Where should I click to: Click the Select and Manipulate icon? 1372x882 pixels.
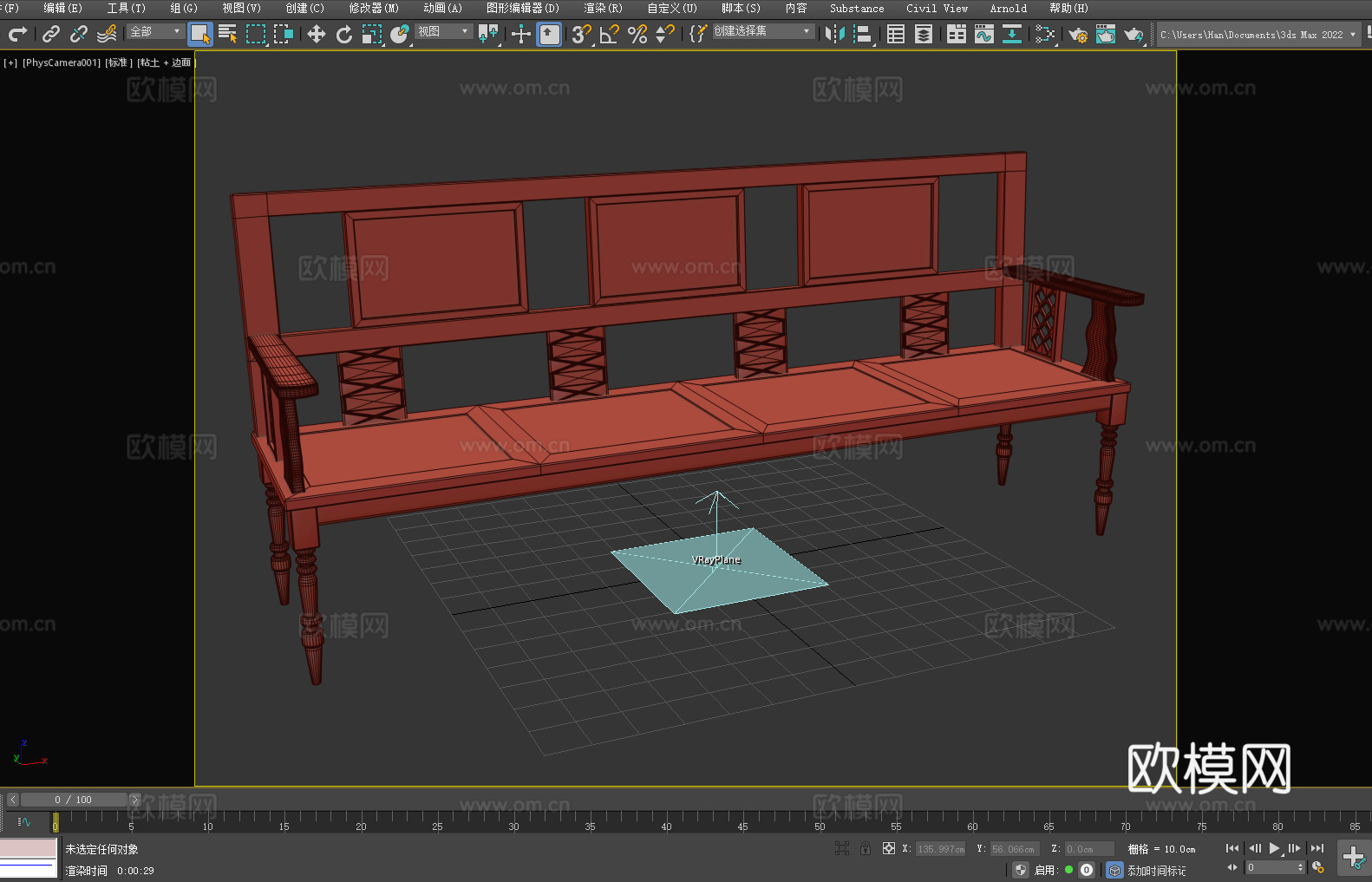[x=521, y=34]
